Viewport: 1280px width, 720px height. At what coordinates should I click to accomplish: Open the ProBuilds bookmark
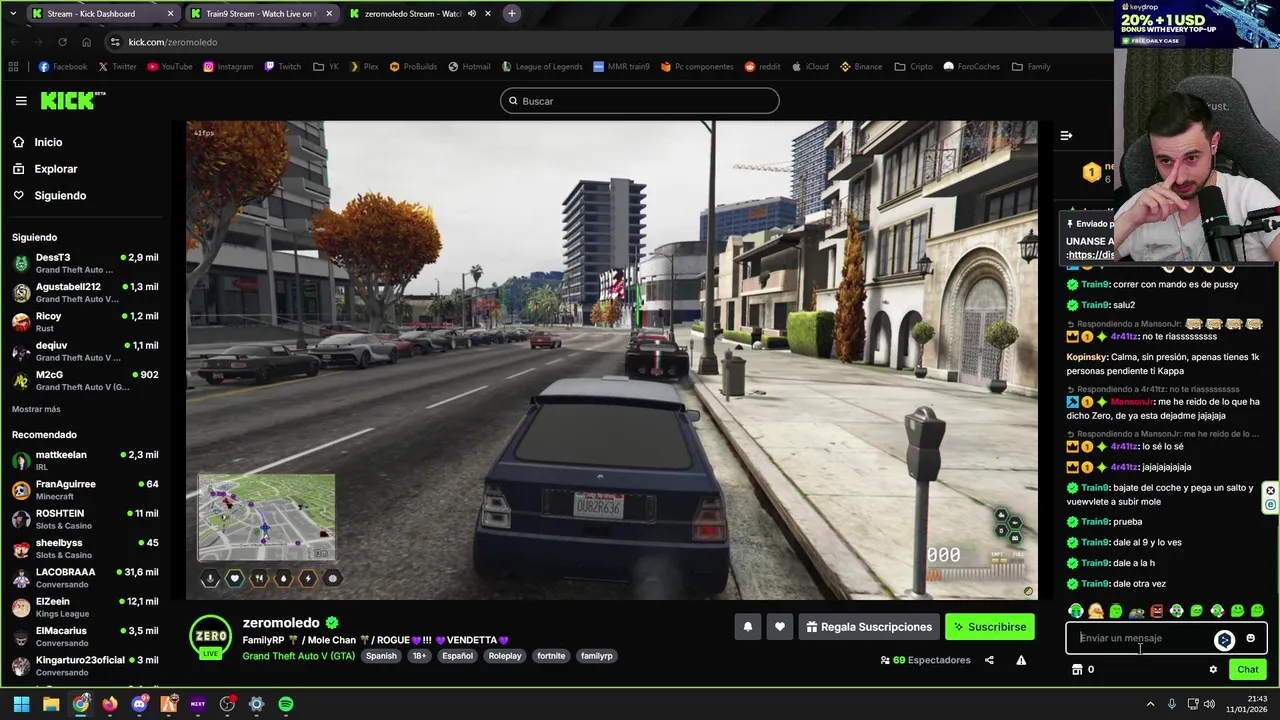413,67
